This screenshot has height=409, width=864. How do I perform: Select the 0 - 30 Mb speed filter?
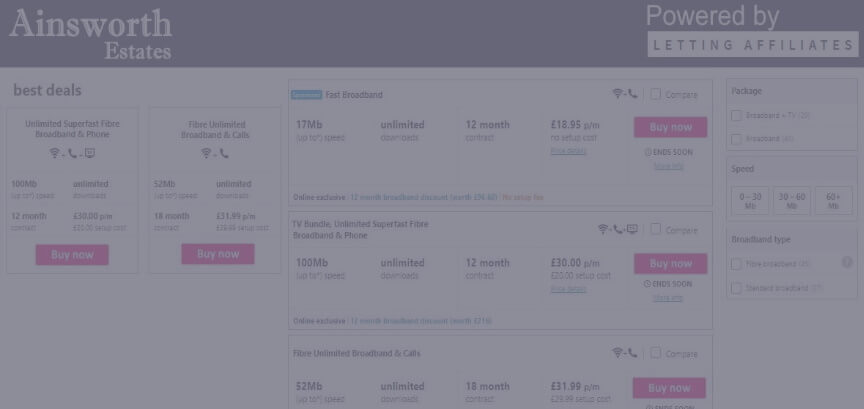pyautogui.click(x=750, y=201)
